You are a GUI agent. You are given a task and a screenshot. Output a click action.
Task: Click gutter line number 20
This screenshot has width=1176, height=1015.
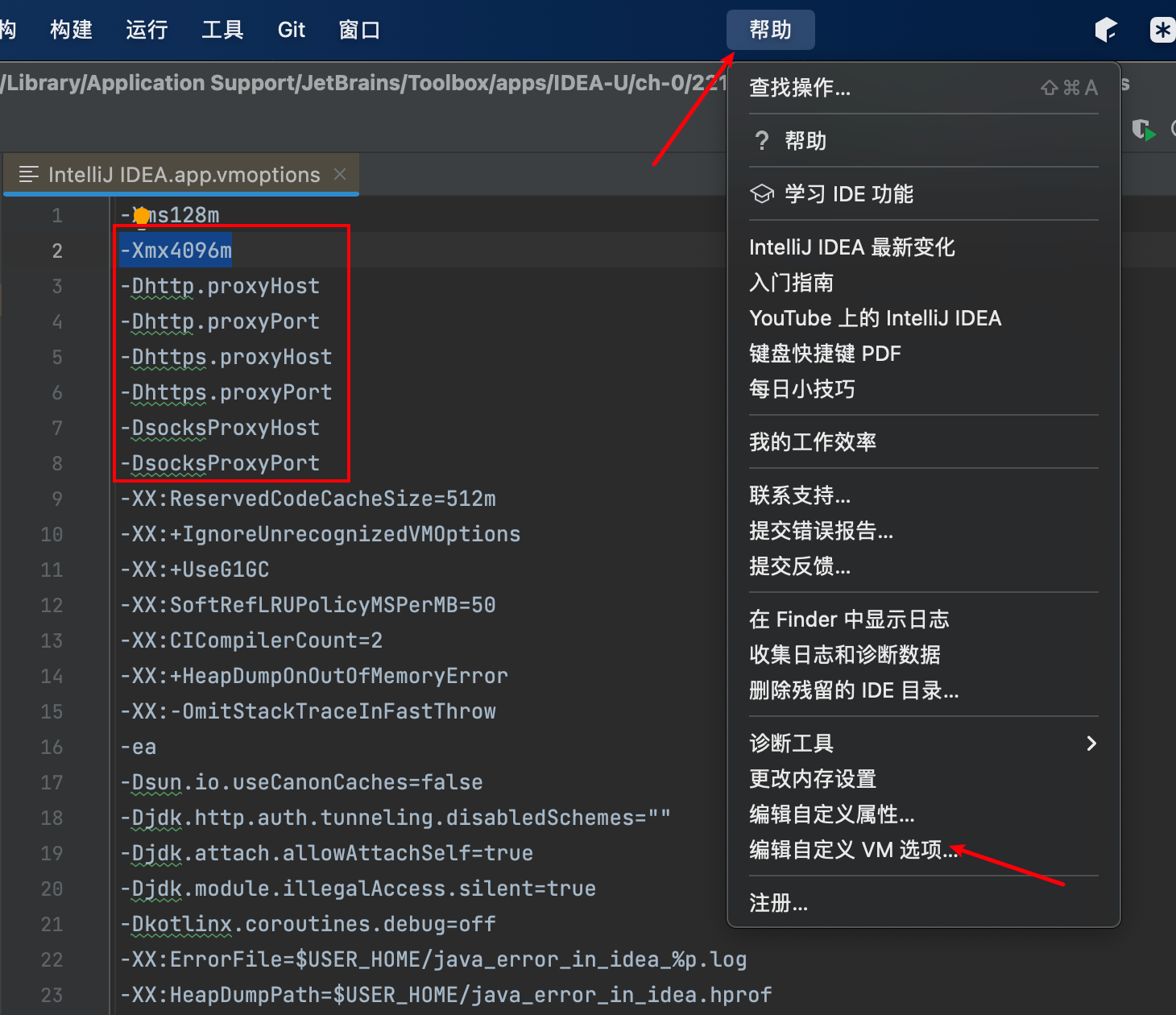(52, 889)
